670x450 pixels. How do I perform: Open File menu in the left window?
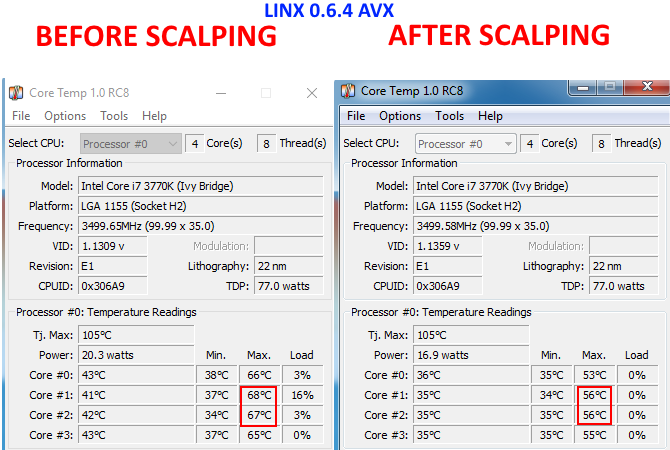tap(21, 116)
